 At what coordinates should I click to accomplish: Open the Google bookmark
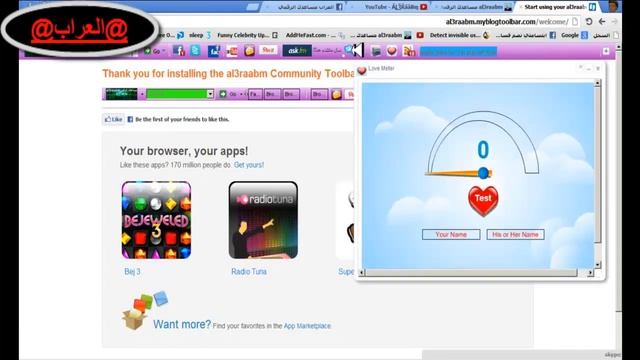[574, 36]
